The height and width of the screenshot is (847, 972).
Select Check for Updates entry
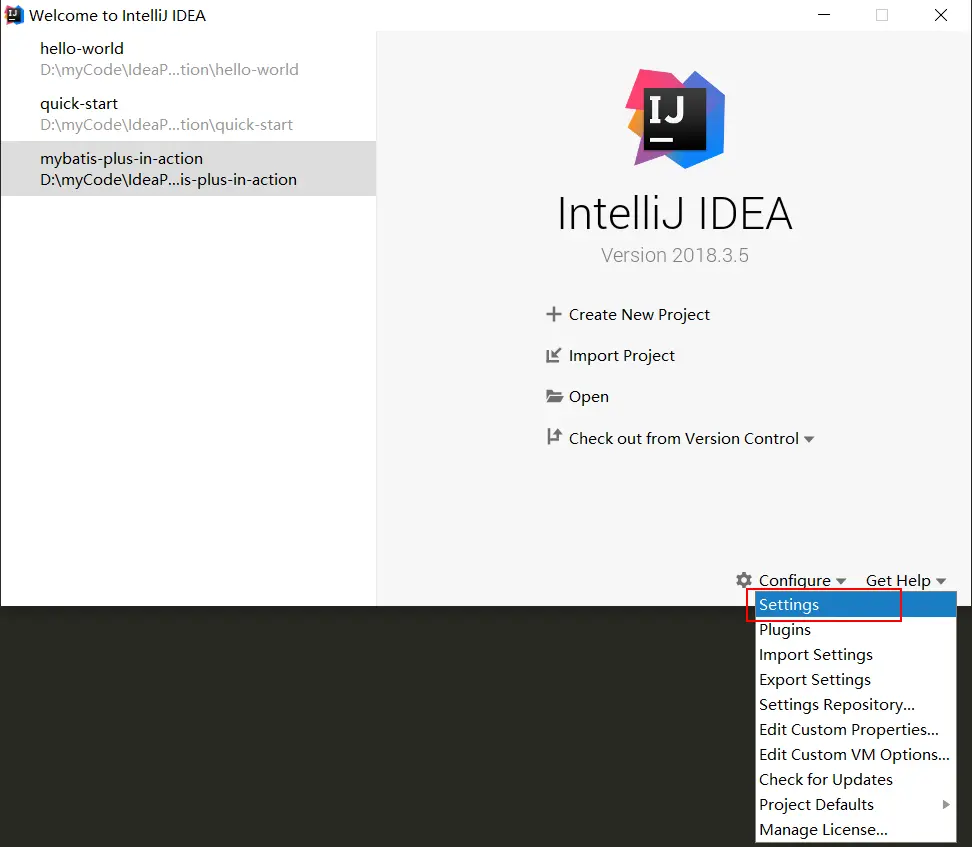(855, 779)
